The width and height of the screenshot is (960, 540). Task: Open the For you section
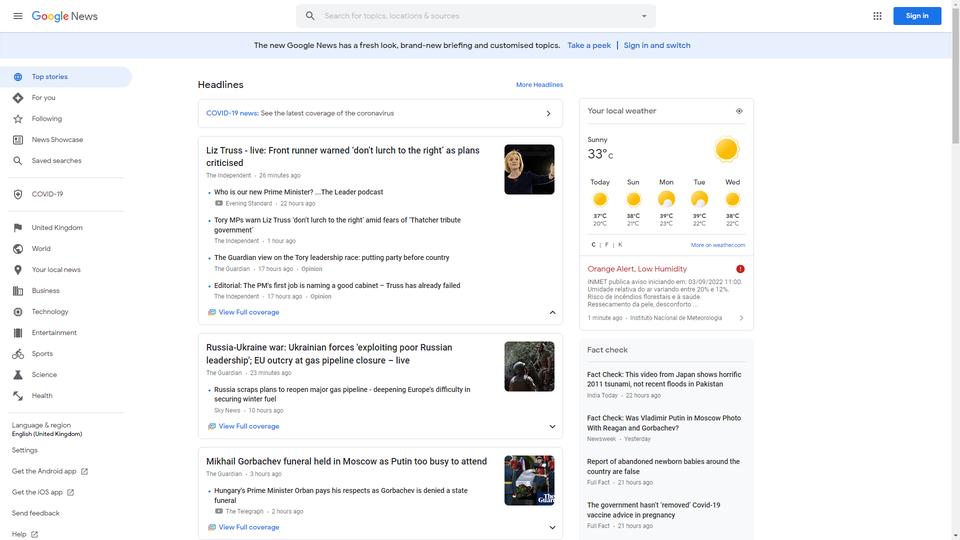click(x=66, y=98)
